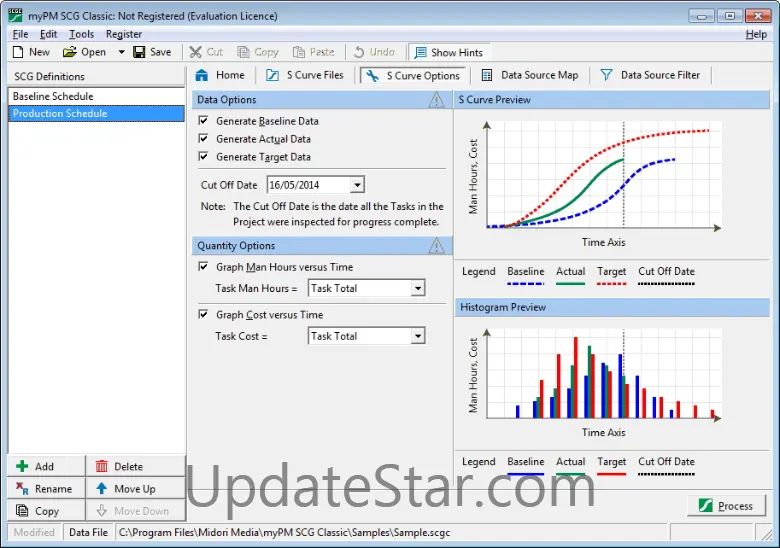Click the red Delete icon

[x=102, y=466]
